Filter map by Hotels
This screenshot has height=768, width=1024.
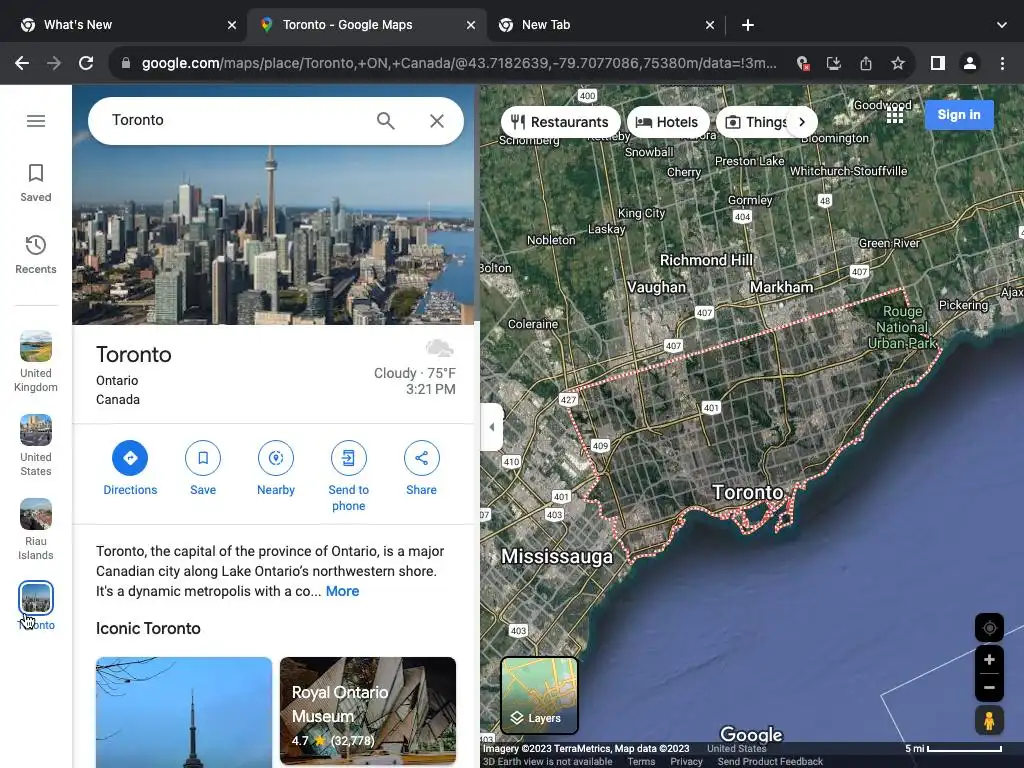667,122
